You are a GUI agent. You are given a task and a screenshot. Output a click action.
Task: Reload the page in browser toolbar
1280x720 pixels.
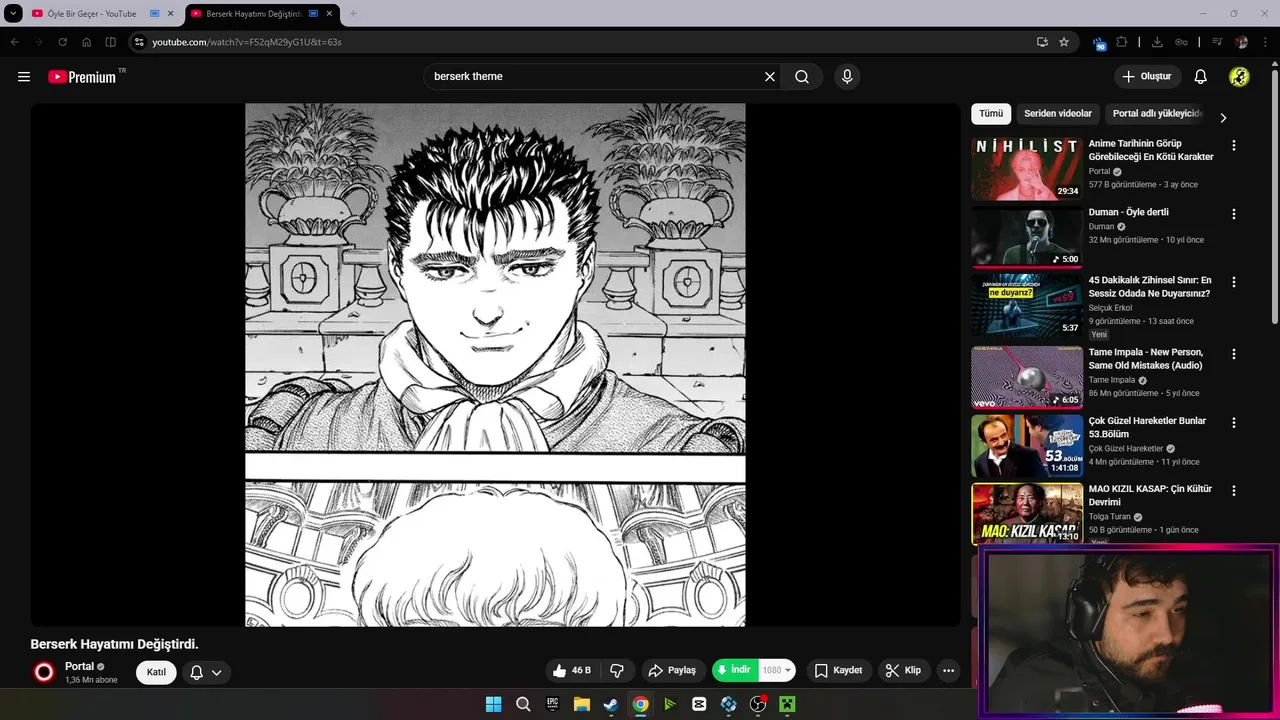click(62, 42)
